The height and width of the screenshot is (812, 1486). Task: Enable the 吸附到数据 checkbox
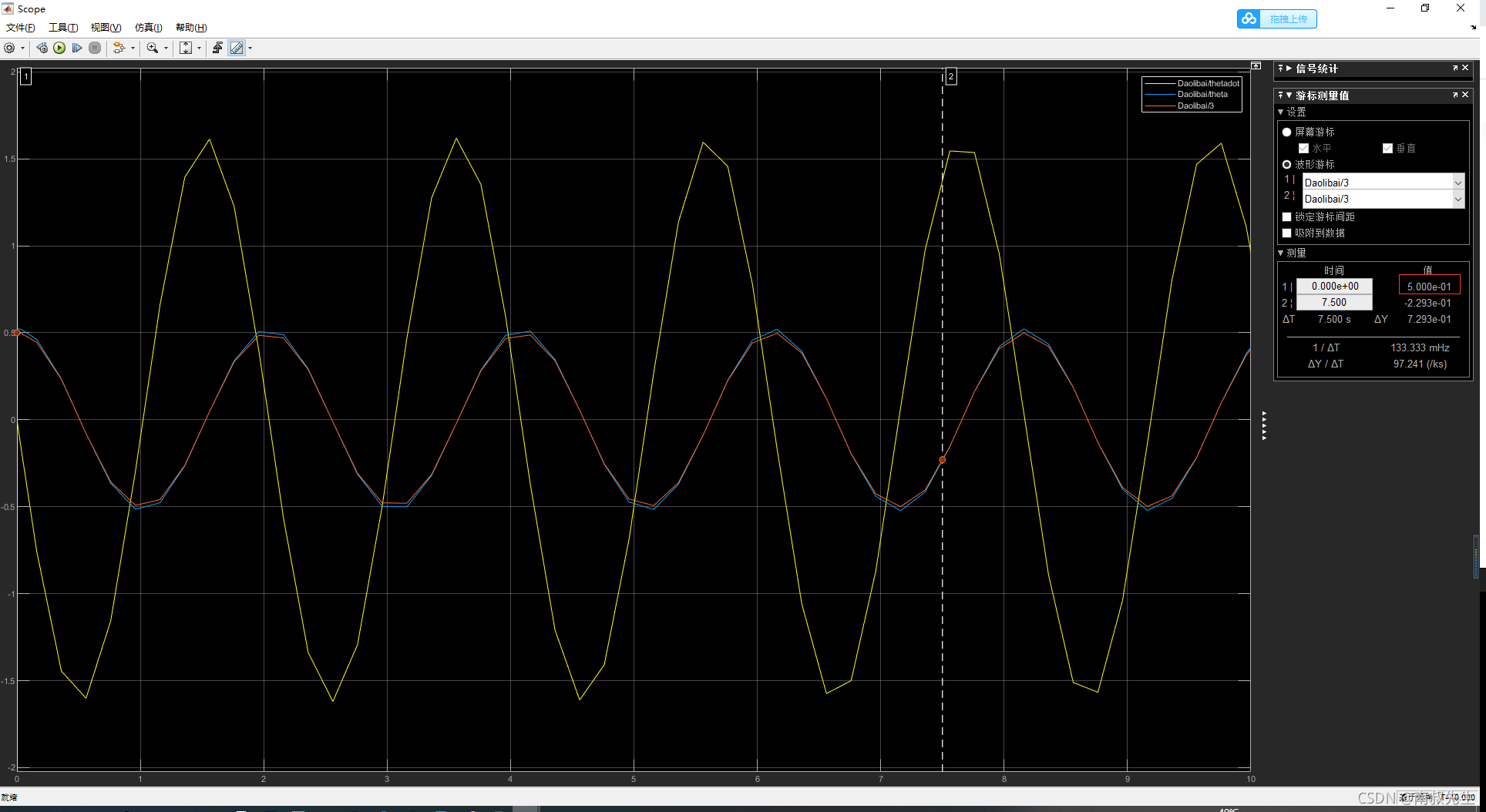tap(1286, 233)
